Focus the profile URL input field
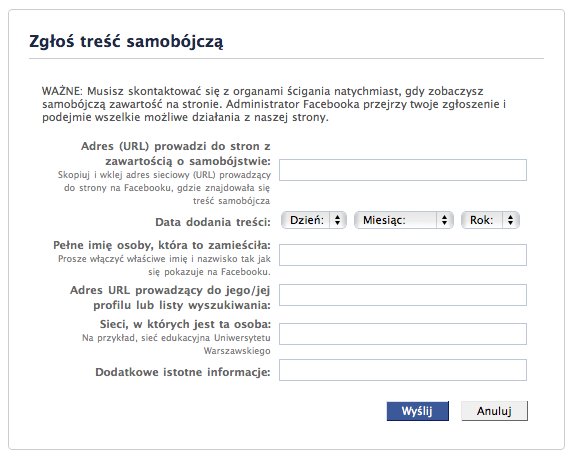The height and width of the screenshot is (459, 578). coord(403,295)
